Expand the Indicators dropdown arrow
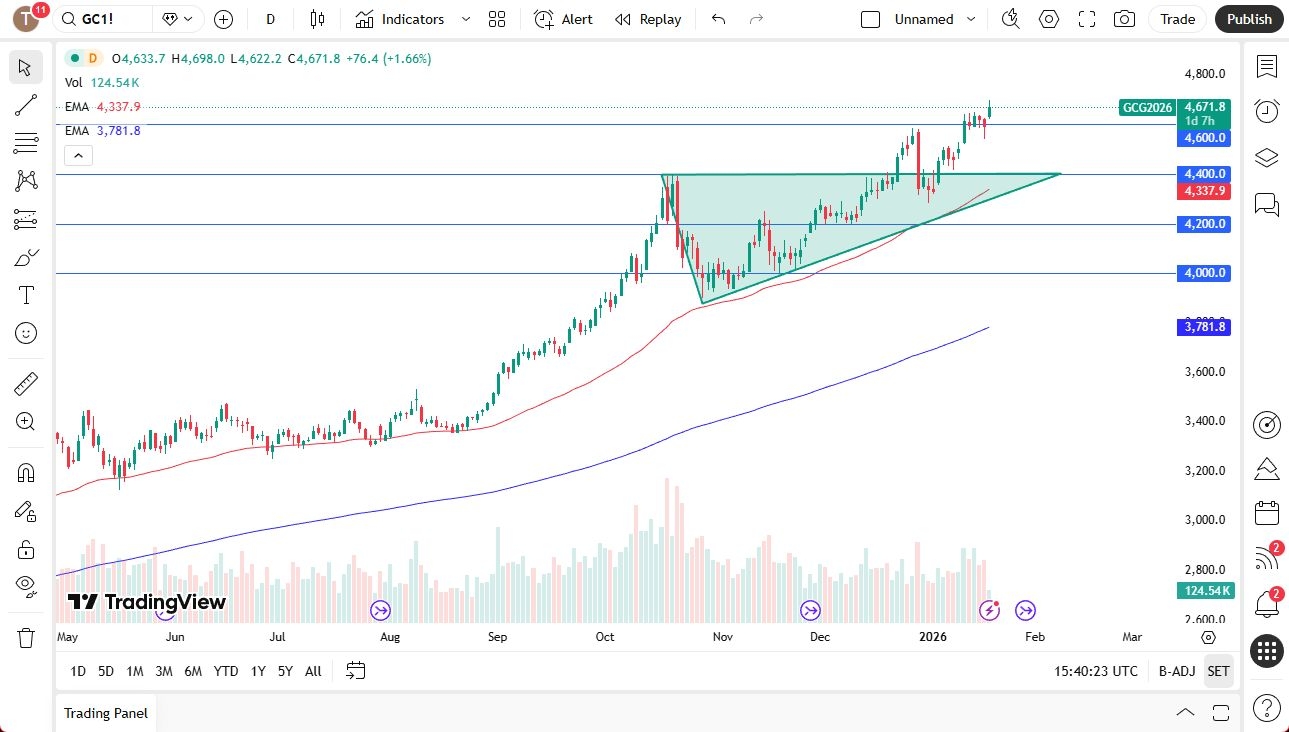 click(464, 19)
